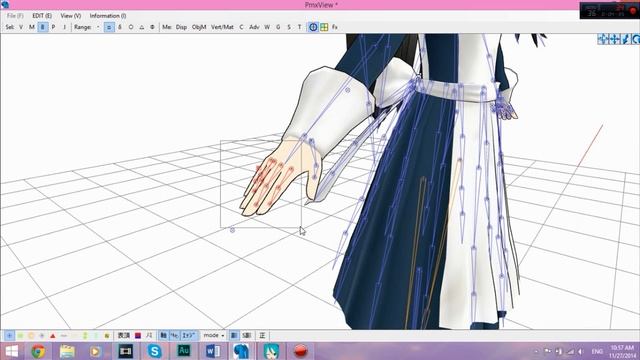Screen dimensions: 640x360
Task: Open the mode dropdown
Action: [x=214, y=336]
